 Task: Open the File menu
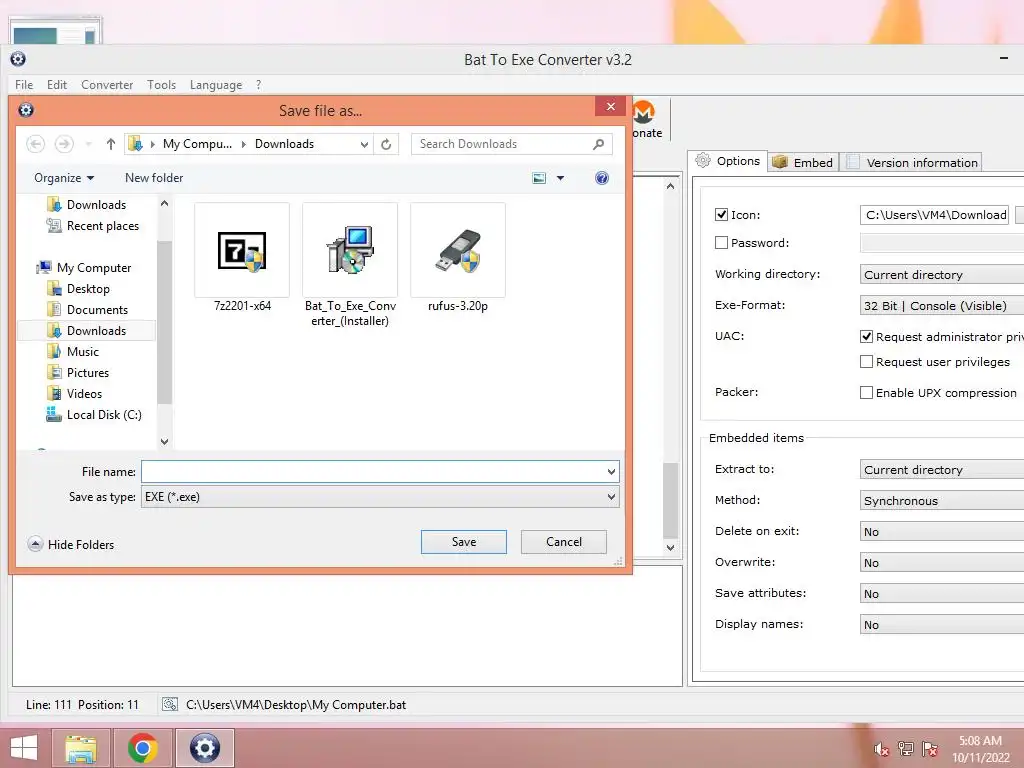pos(24,85)
